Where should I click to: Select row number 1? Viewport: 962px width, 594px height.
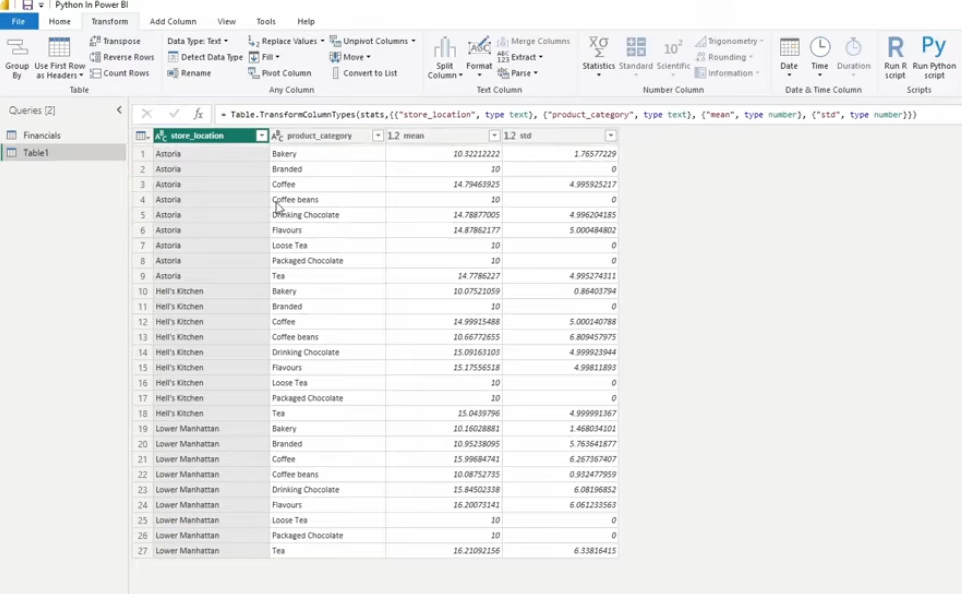tap(142, 154)
